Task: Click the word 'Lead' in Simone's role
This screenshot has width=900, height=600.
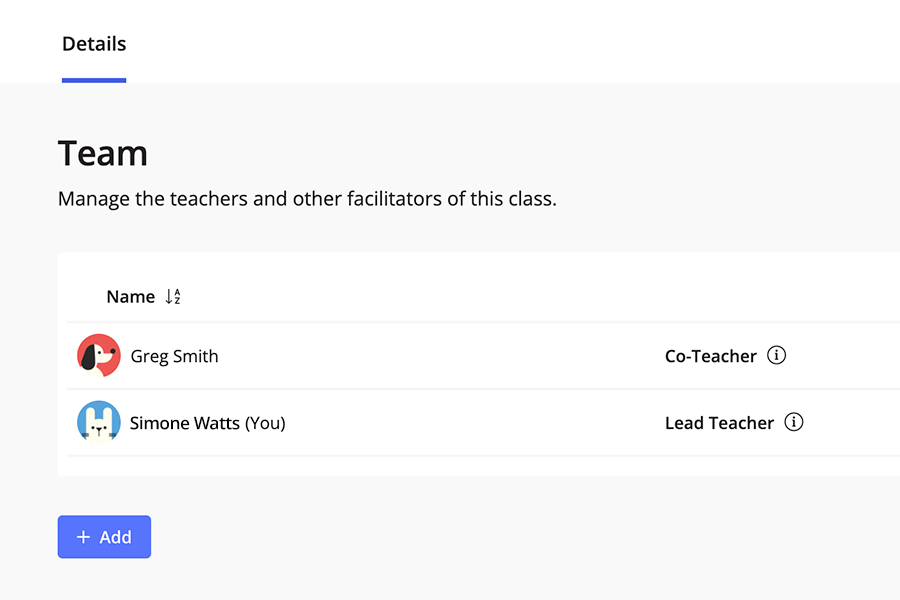Action: [684, 423]
